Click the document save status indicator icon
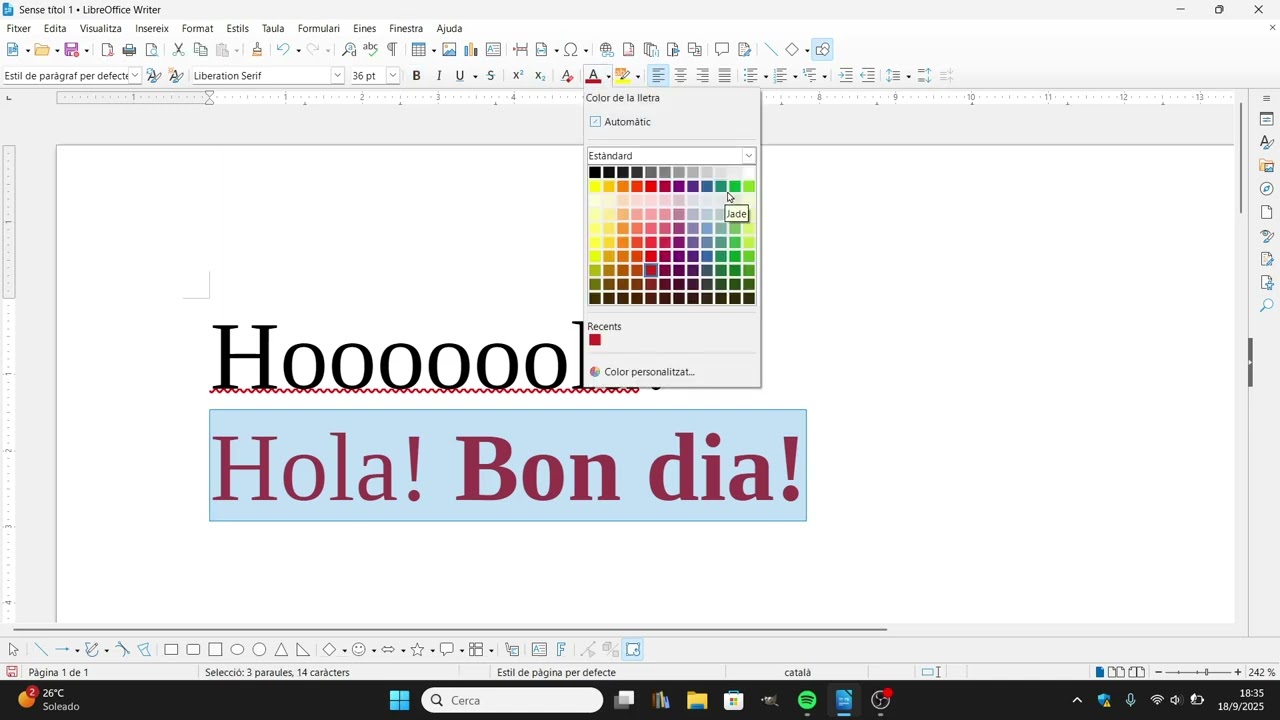 12,673
